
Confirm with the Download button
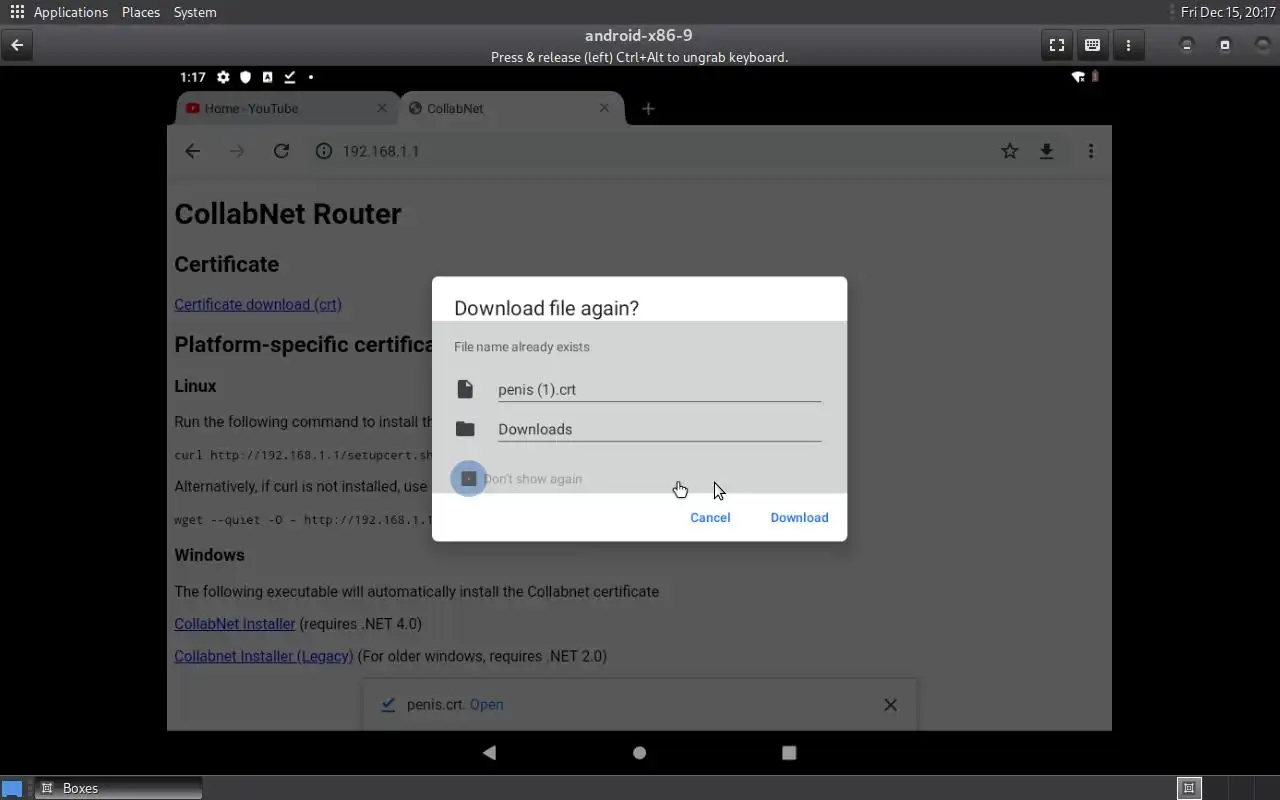(x=799, y=517)
